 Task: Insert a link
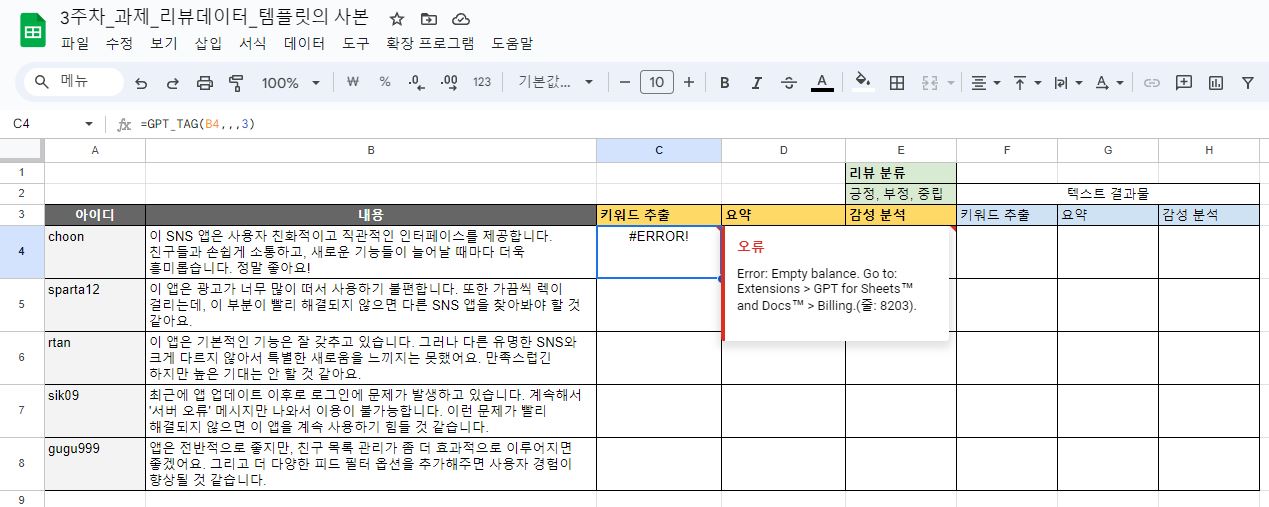tap(1152, 83)
